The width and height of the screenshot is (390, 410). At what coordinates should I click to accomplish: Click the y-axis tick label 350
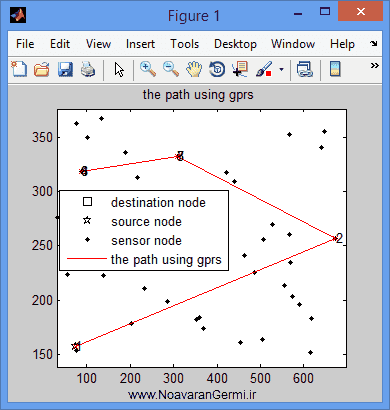[42, 137]
